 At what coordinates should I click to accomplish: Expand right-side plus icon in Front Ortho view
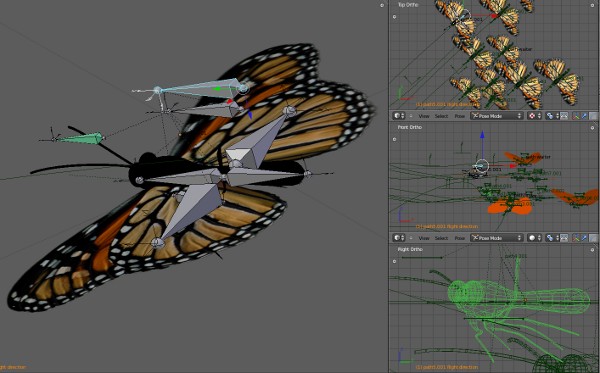(x=593, y=127)
